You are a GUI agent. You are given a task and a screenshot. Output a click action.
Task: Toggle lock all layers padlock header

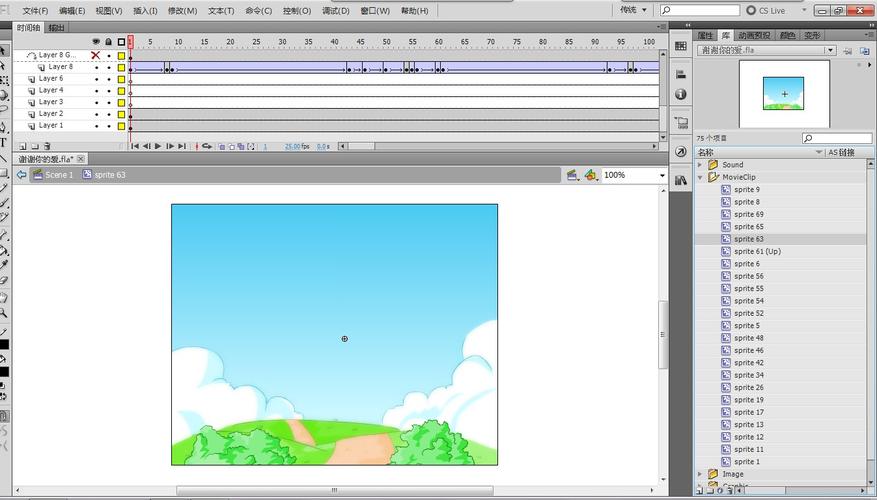109,42
